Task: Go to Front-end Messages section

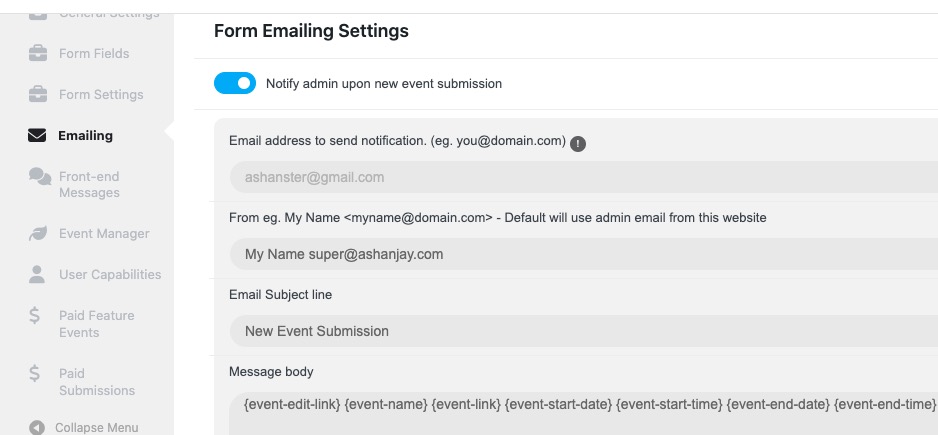Action: [x=89, y=185]
